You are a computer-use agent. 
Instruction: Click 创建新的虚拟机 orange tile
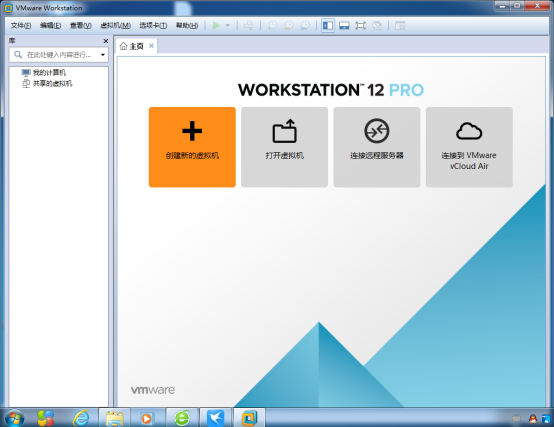(192, 147)
